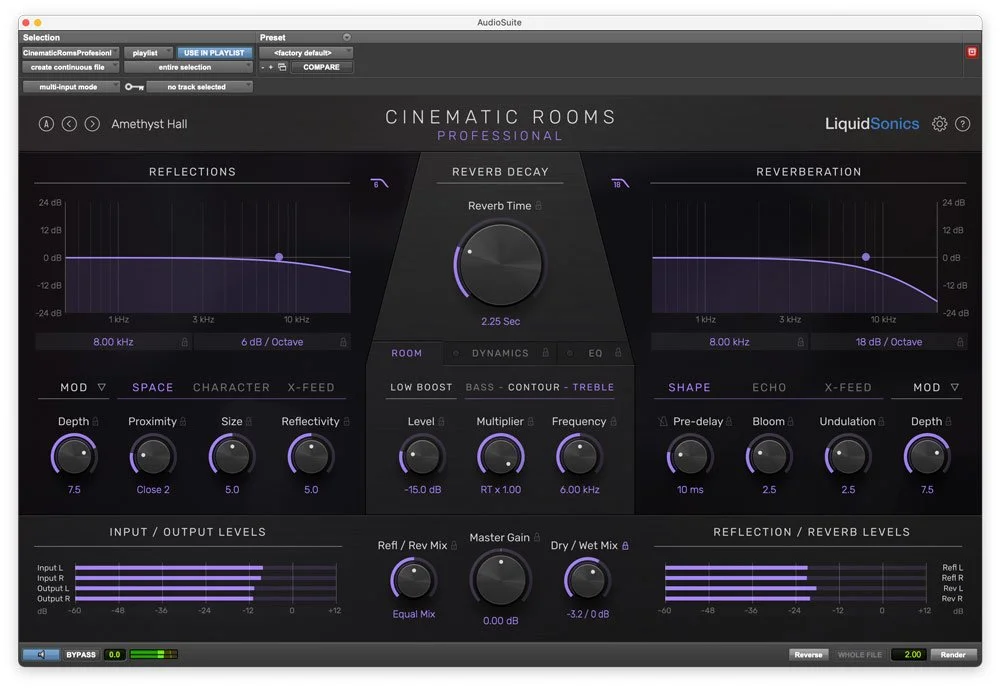Toggle the Reverse processing option
Viewport: 1000px width, 688px height.
[808, 654]
